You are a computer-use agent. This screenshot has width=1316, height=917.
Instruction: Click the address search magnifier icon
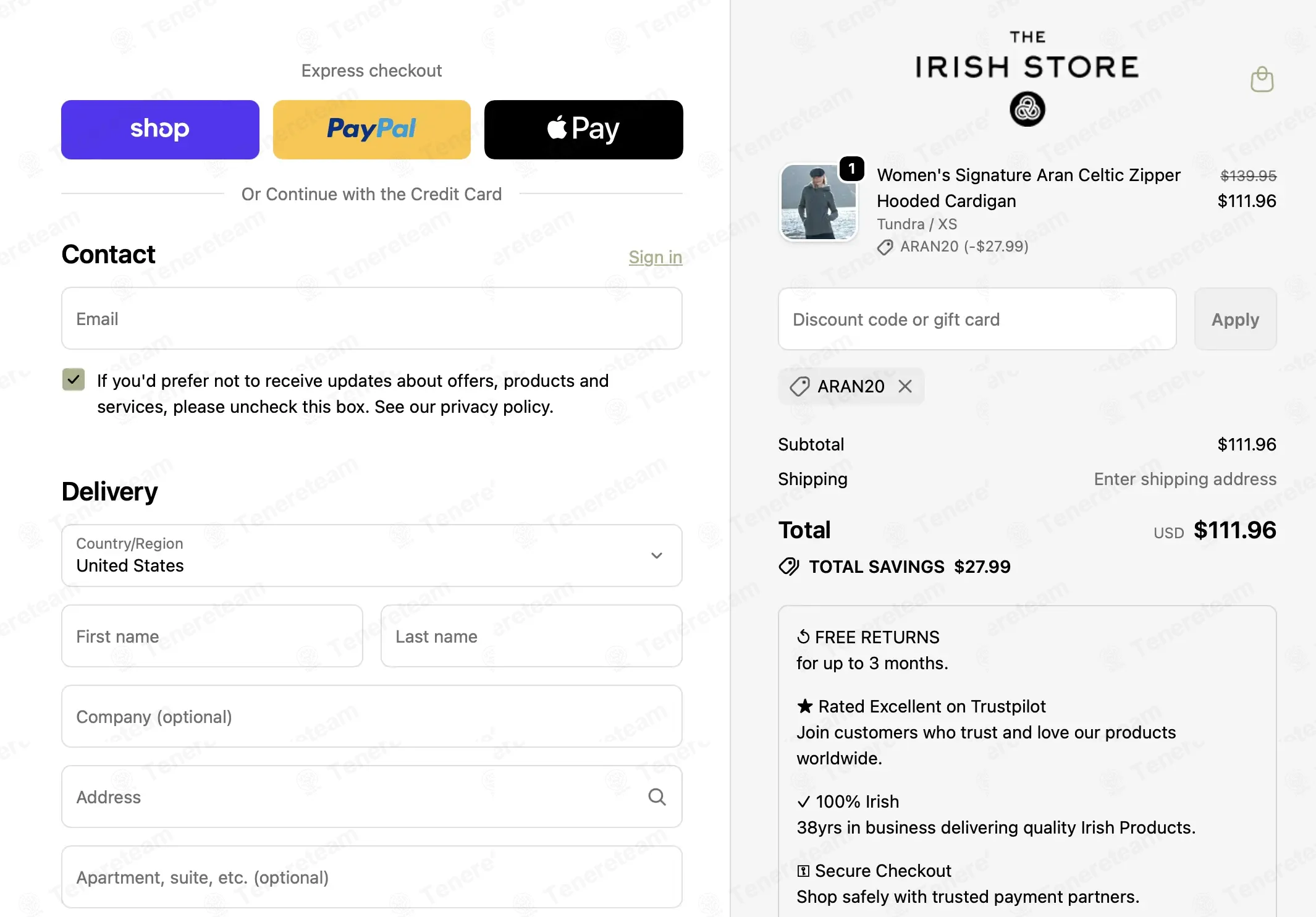[x=657, y=797]
